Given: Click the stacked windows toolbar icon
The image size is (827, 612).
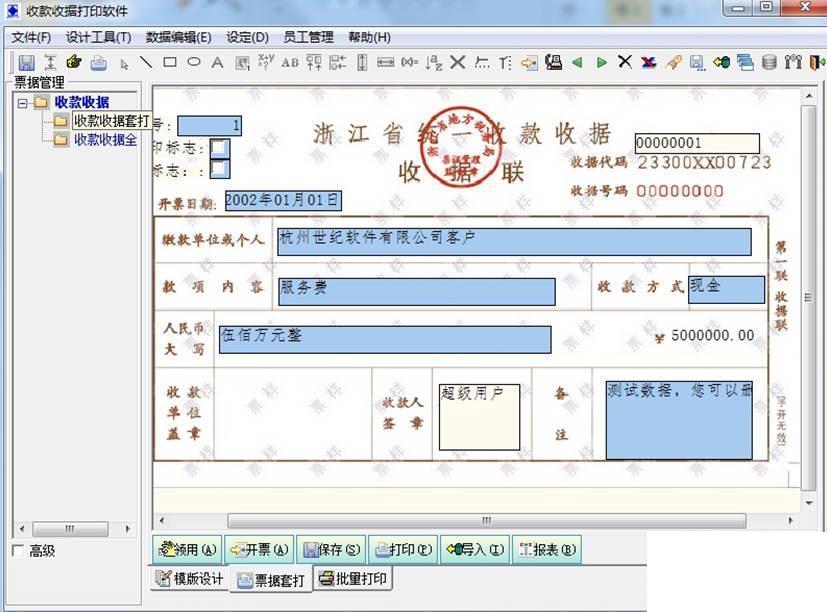Looking at the screenshot, I should tap(745, 62).
